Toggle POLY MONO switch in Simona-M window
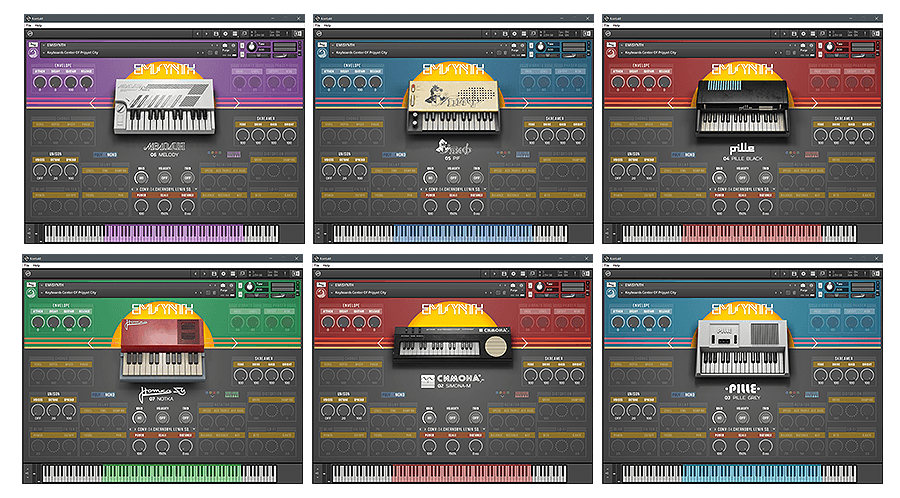The width and height of the screenshot is (900, 498). (x=393, y=394)
